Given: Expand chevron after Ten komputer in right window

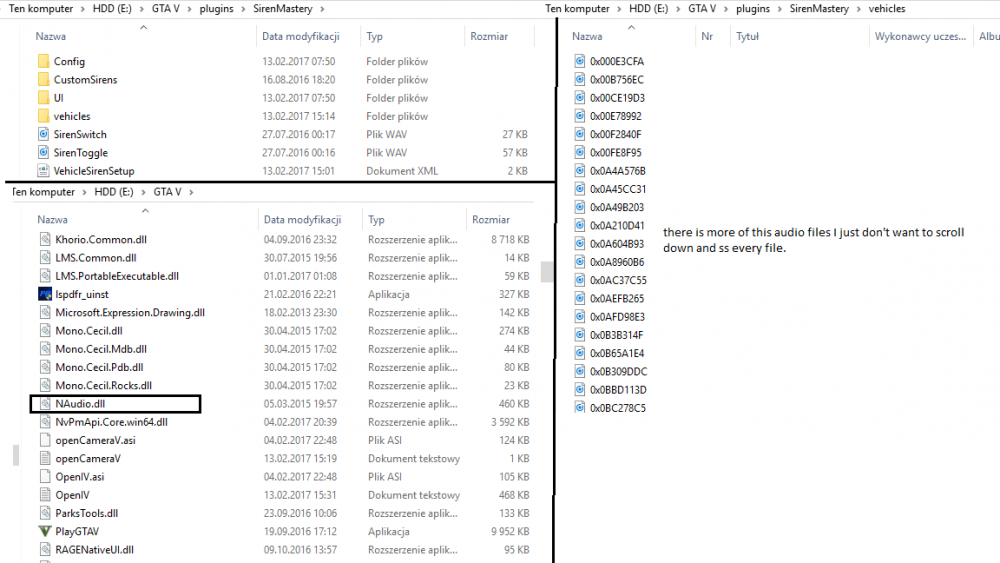Looking at the screenshot, I should (x=620, y=9).
